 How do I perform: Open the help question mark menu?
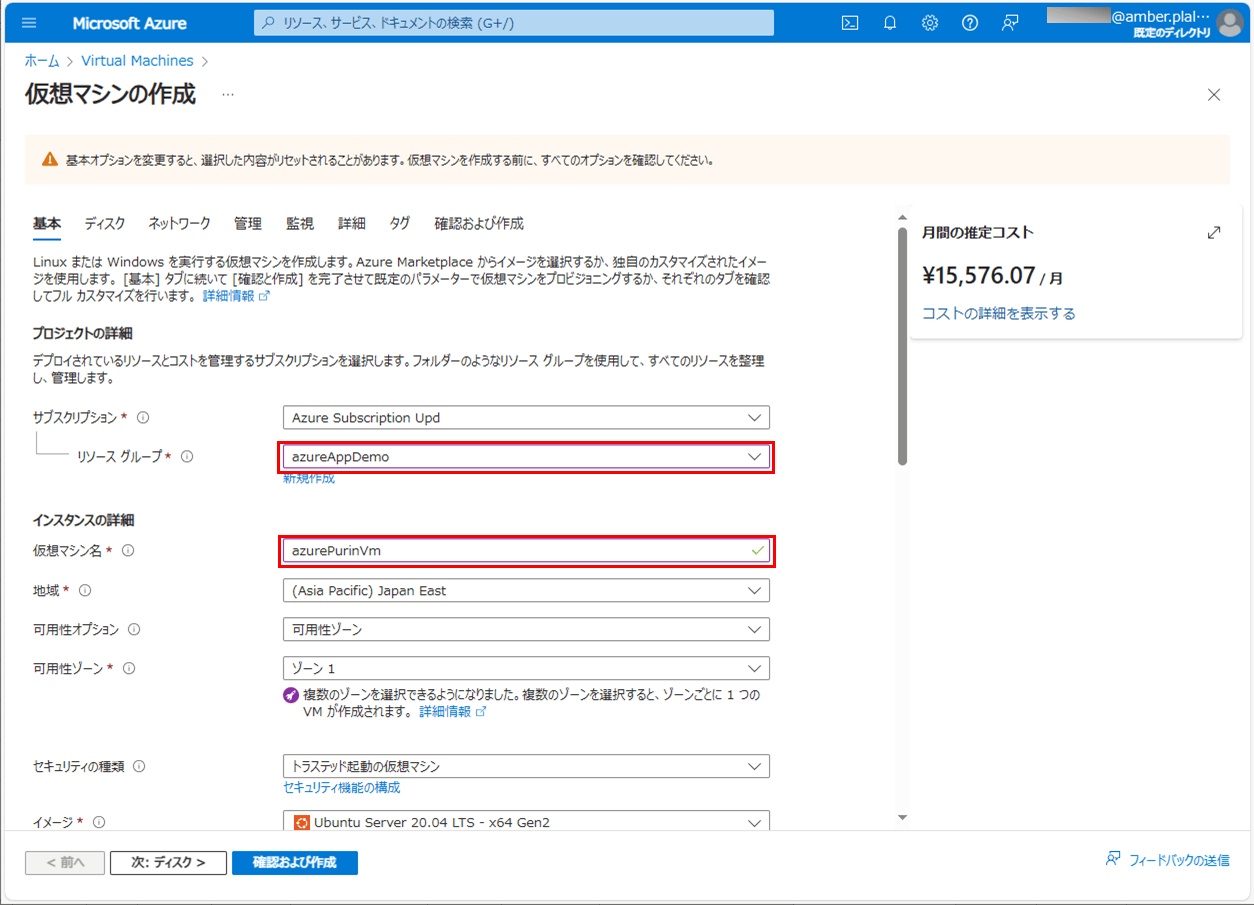point(970,23)
